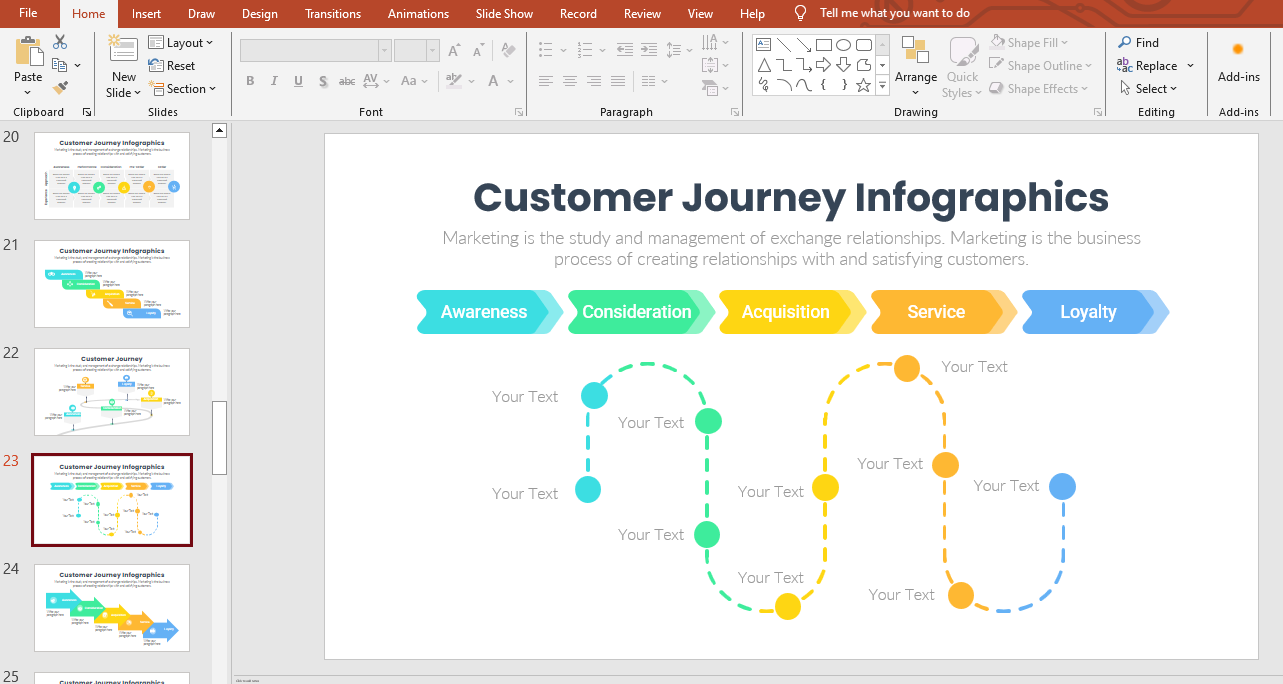This screenshot has width=1283, height=684.
Task: Click the Increase Font Size icon
Action: (455, 50)
